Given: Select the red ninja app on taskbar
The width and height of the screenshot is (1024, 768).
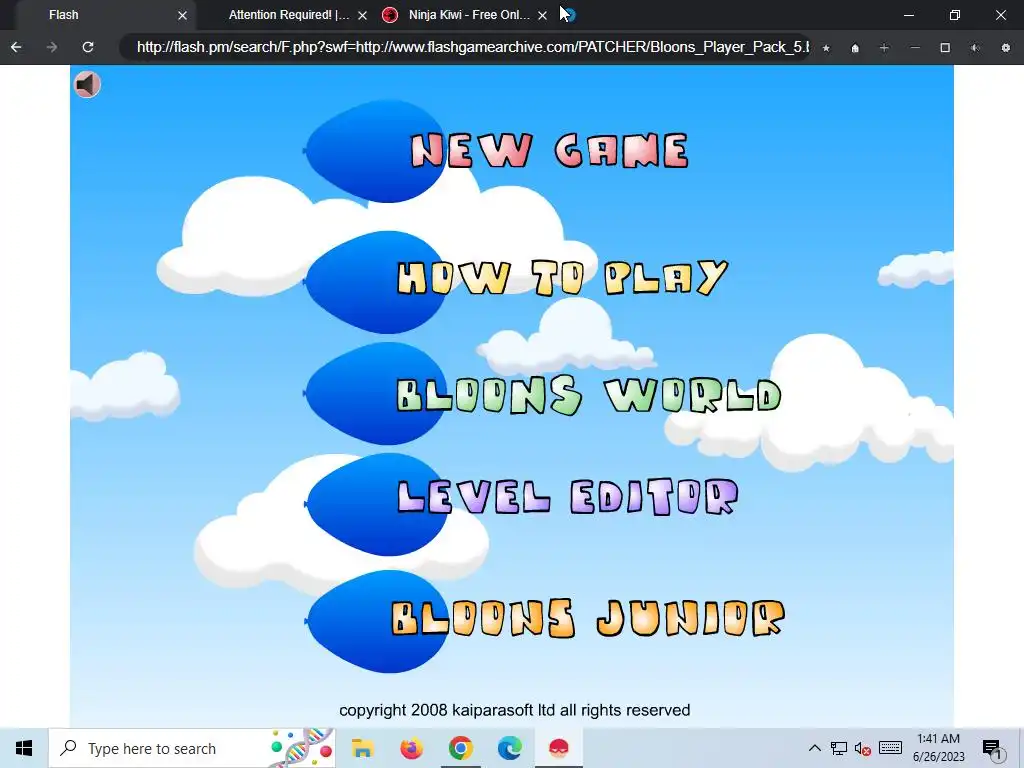Looking at the screenshot, I should (x=558, y=748).
